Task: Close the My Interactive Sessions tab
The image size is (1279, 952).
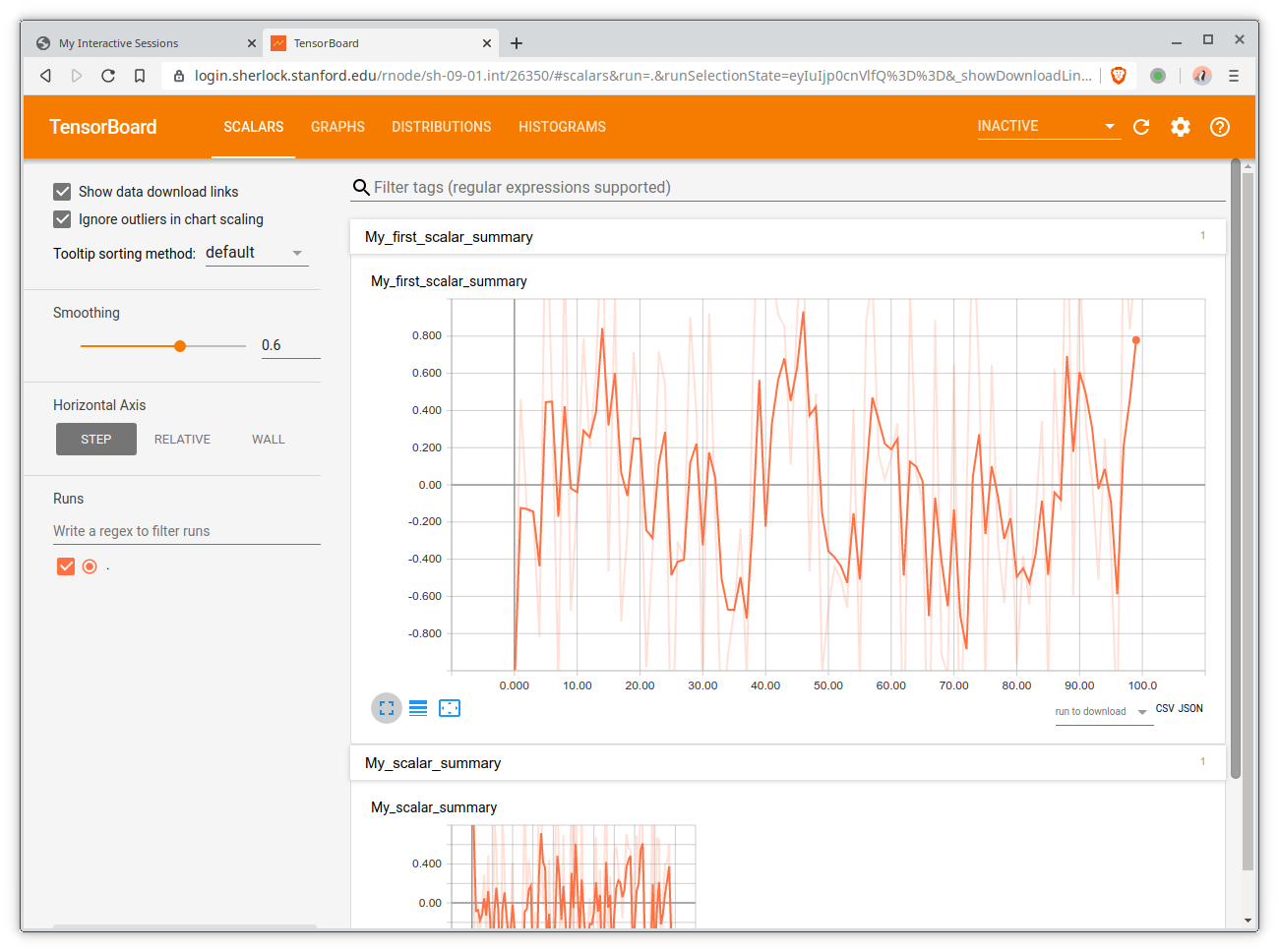Action: 252,43
